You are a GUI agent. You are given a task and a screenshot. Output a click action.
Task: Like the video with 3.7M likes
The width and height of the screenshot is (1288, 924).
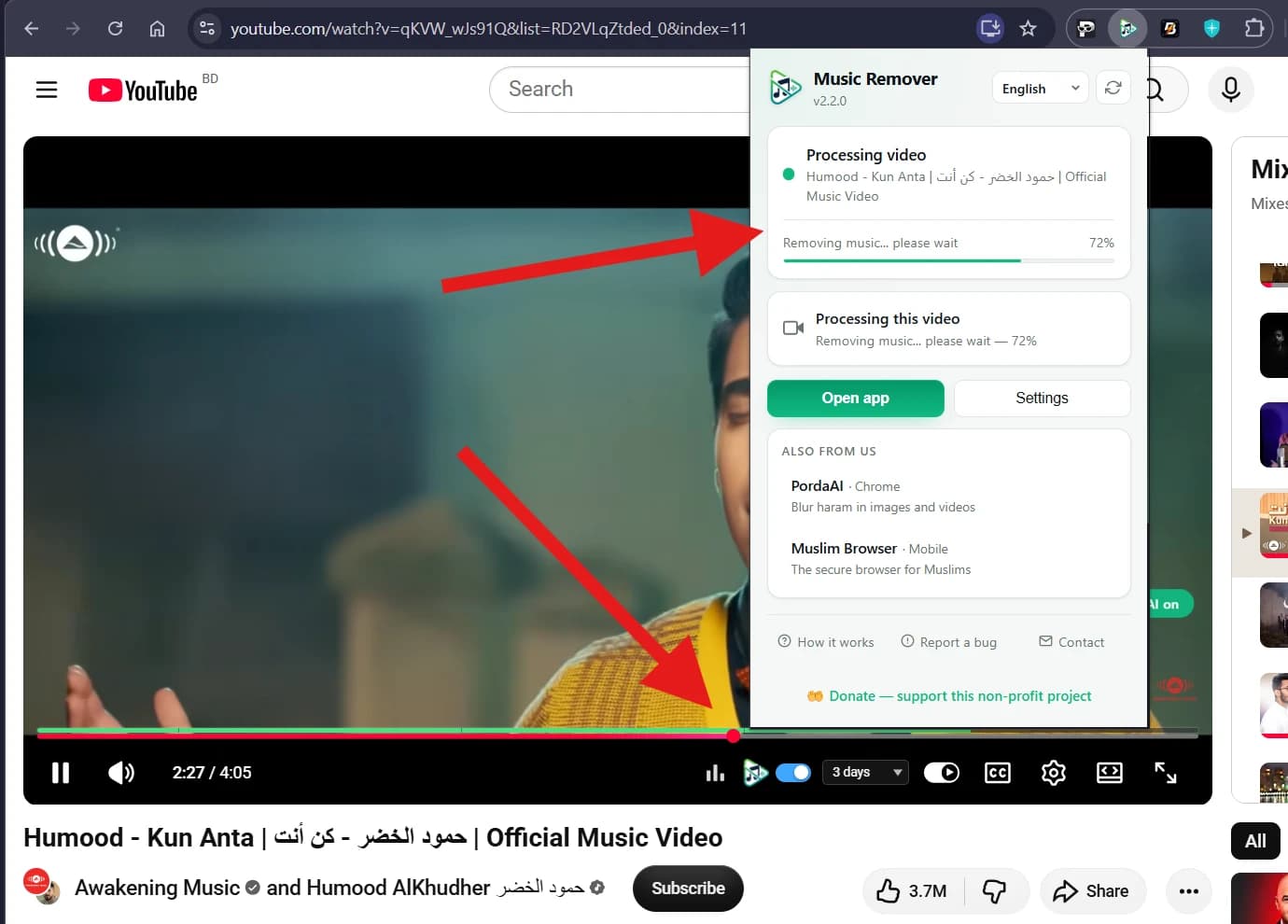point(912,891)
